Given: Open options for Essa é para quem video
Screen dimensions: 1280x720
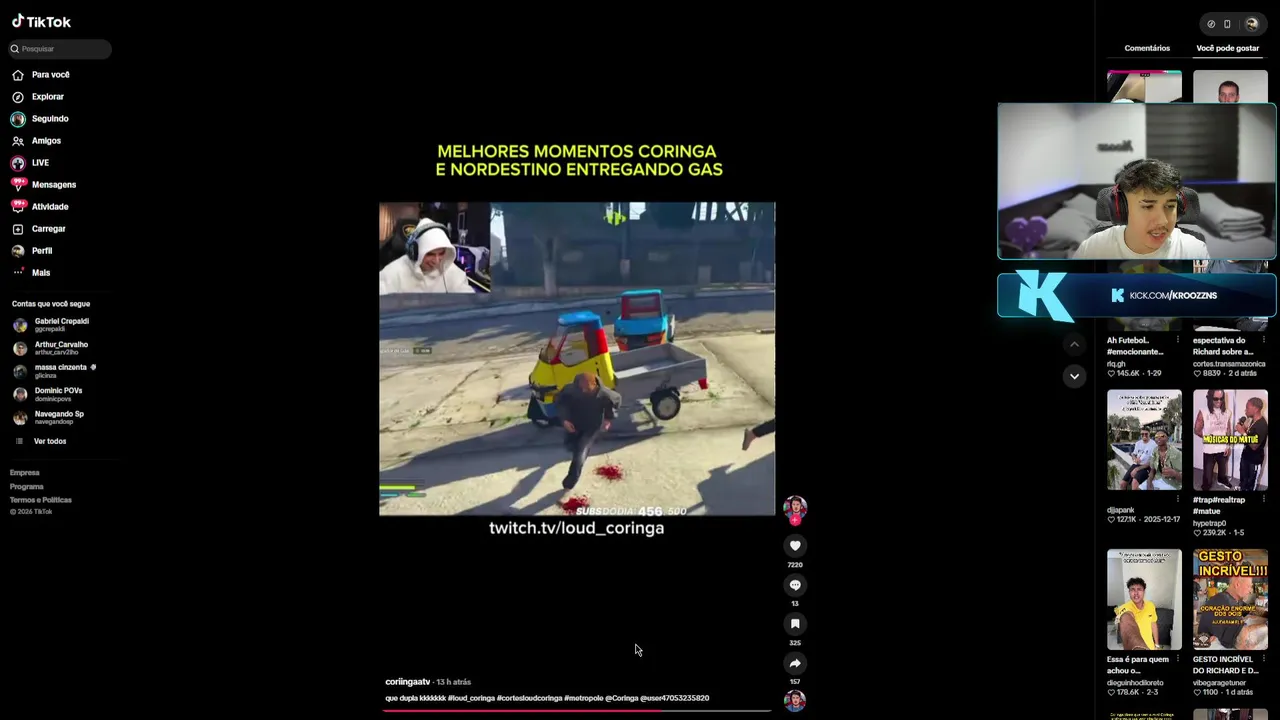Looking at the screenshot, I should click(x=1178, y=659).
